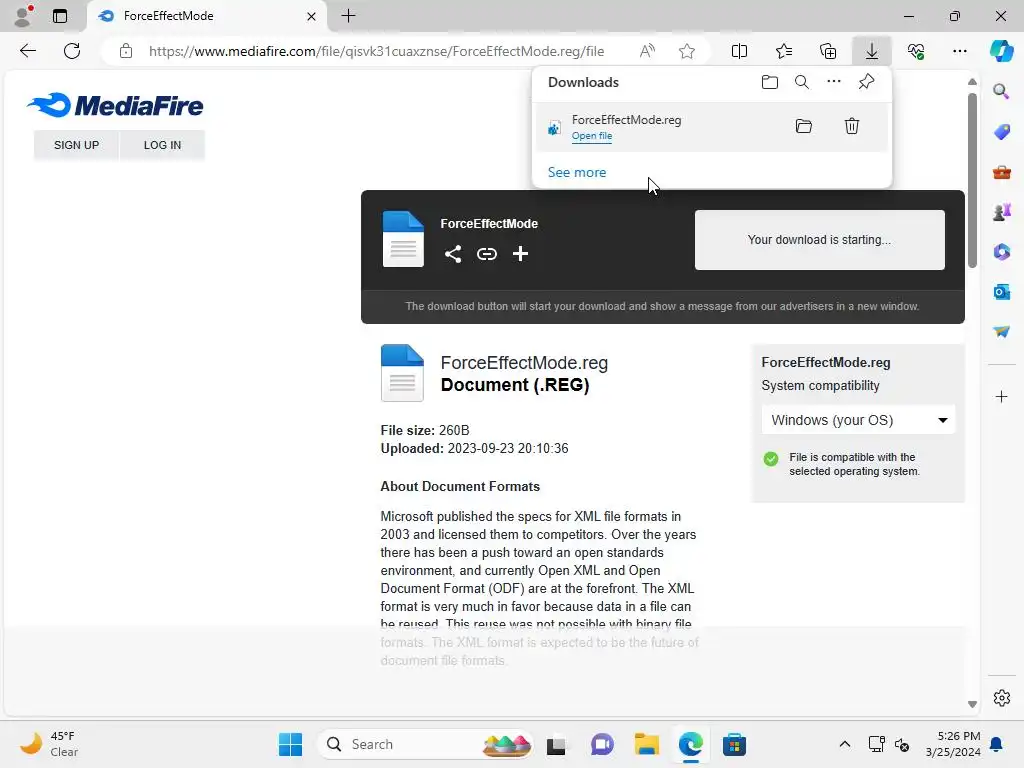
Task: Show ForceEffectMode.reg in folder
Action: tap(803, 126)
